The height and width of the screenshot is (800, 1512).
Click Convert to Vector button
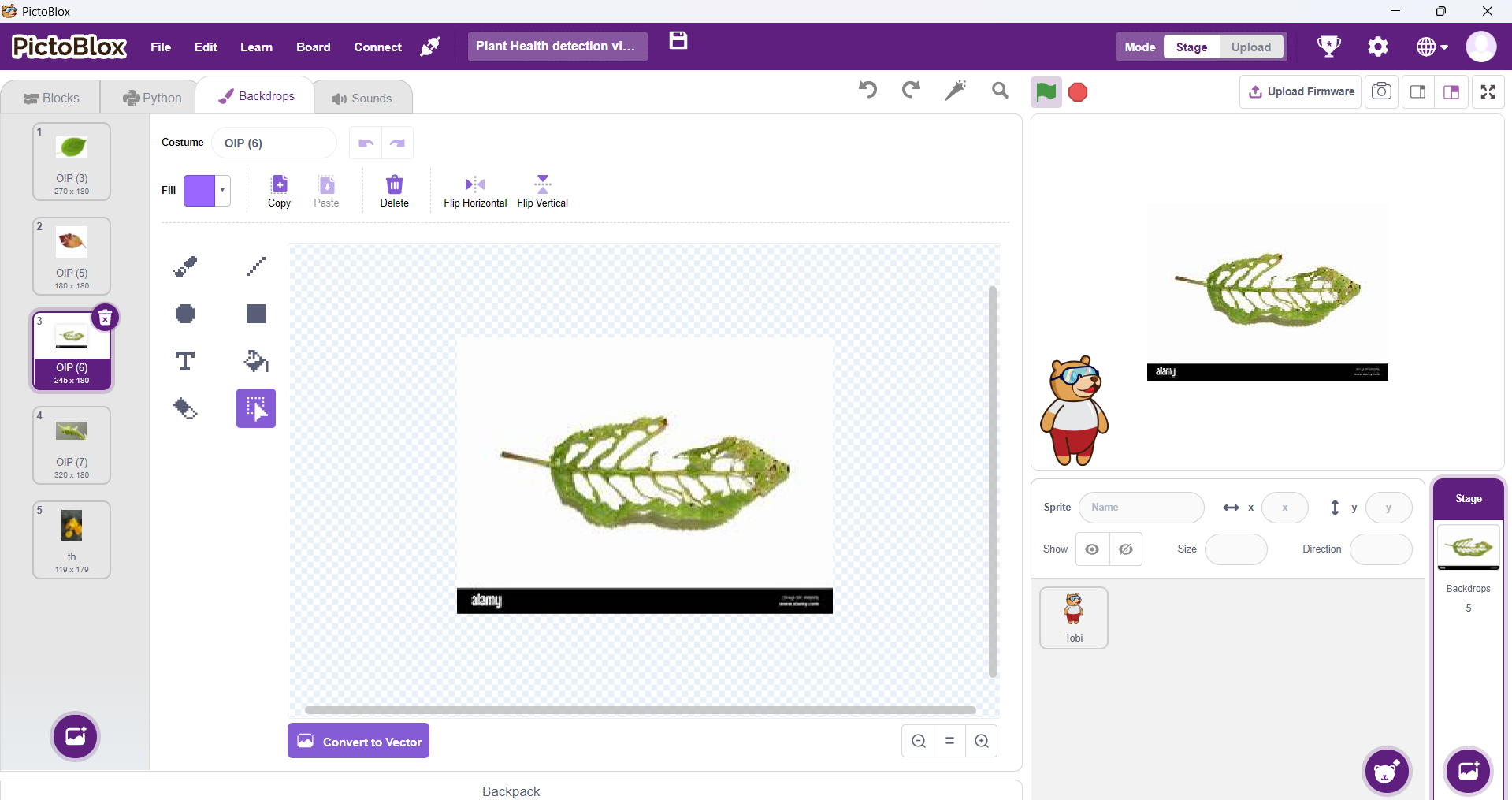point(358,741)
